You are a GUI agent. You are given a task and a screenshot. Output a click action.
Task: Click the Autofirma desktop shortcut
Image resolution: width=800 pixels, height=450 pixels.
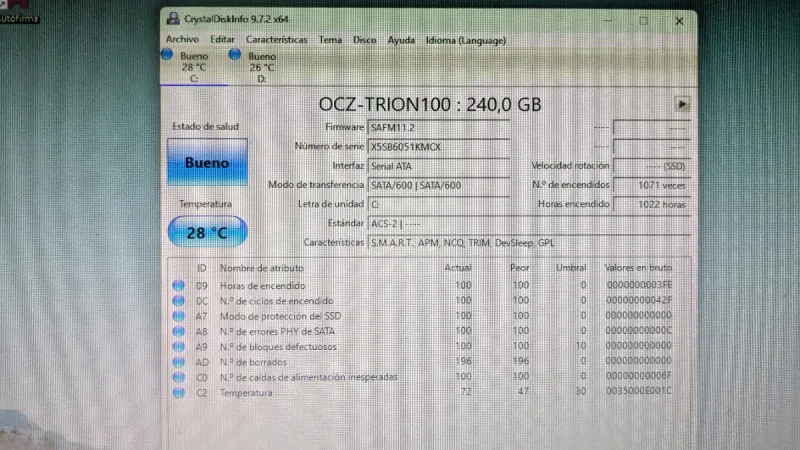click(x=18, y=12)
